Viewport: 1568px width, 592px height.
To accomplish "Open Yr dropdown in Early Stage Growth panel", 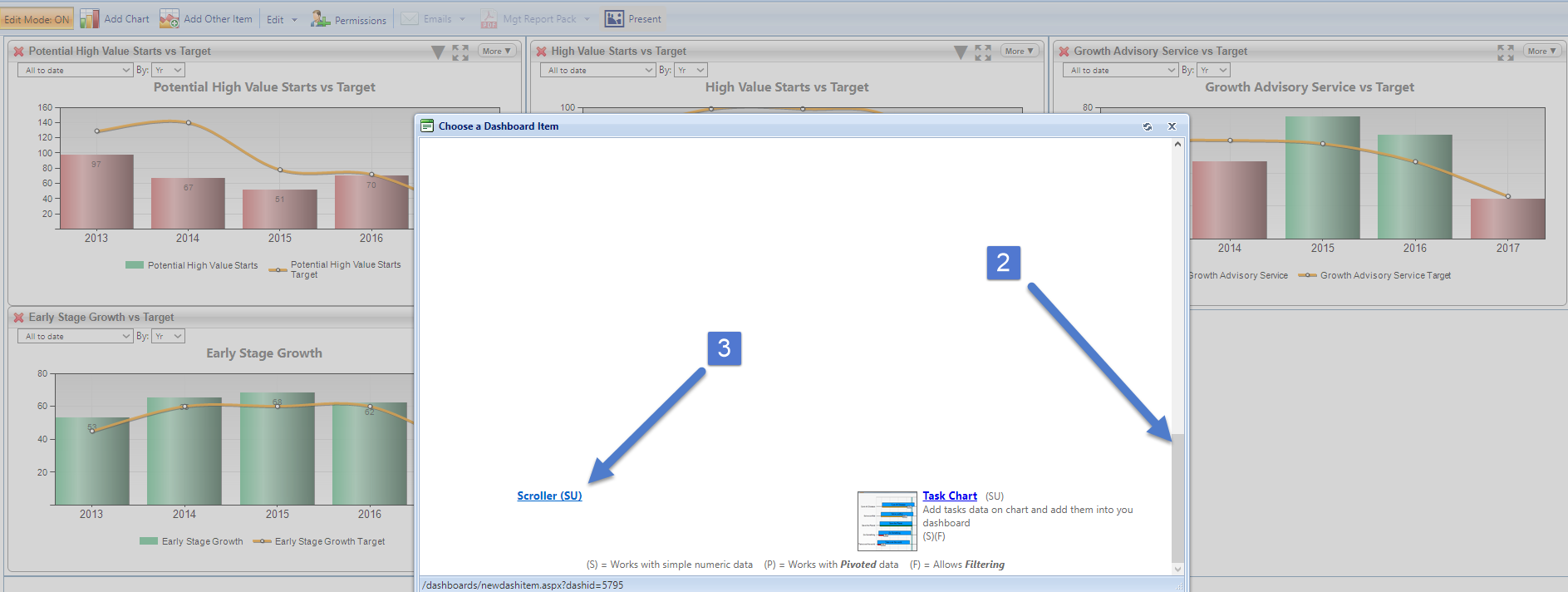I will 168,337.
